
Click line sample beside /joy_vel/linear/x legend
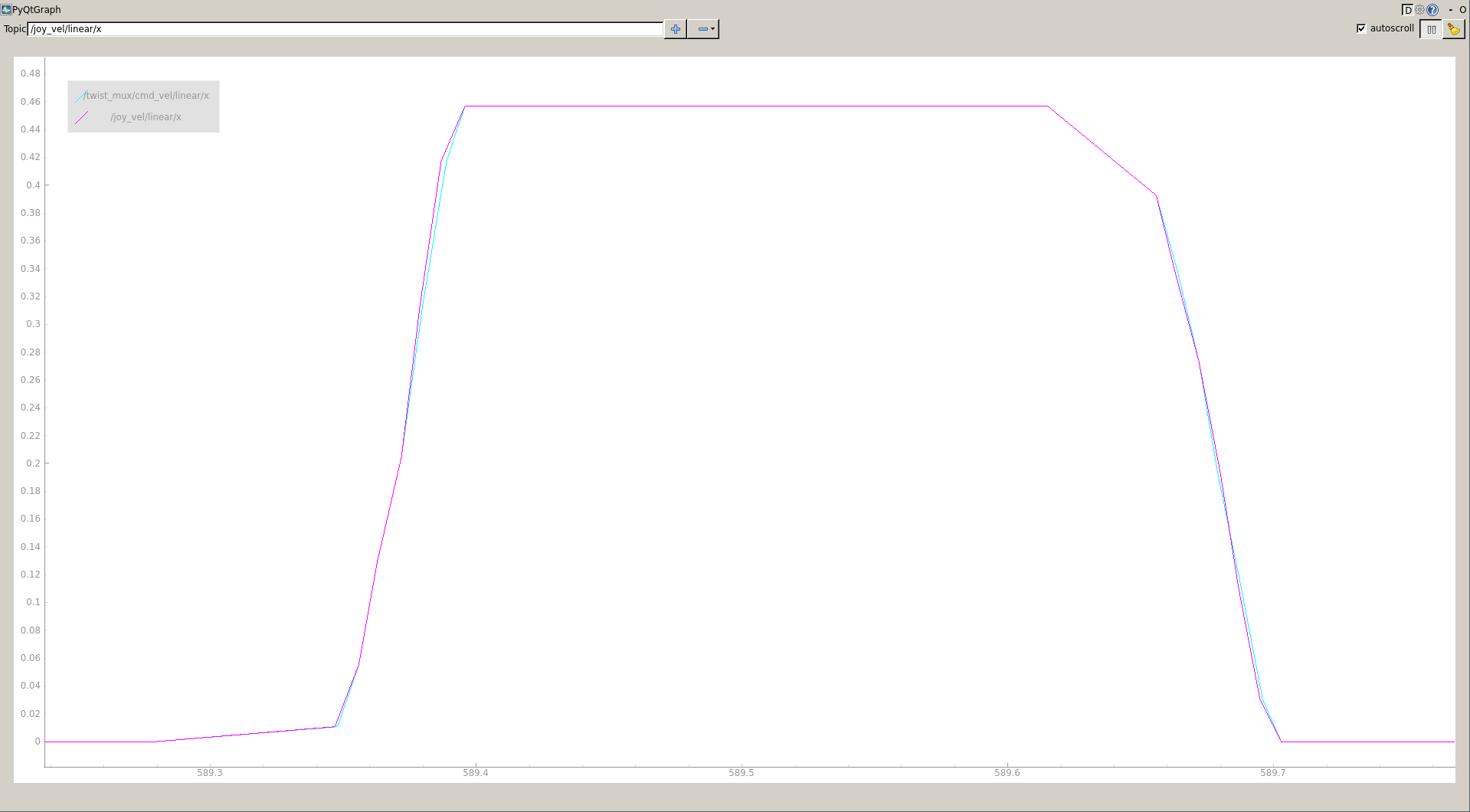(x=82, y=117)
